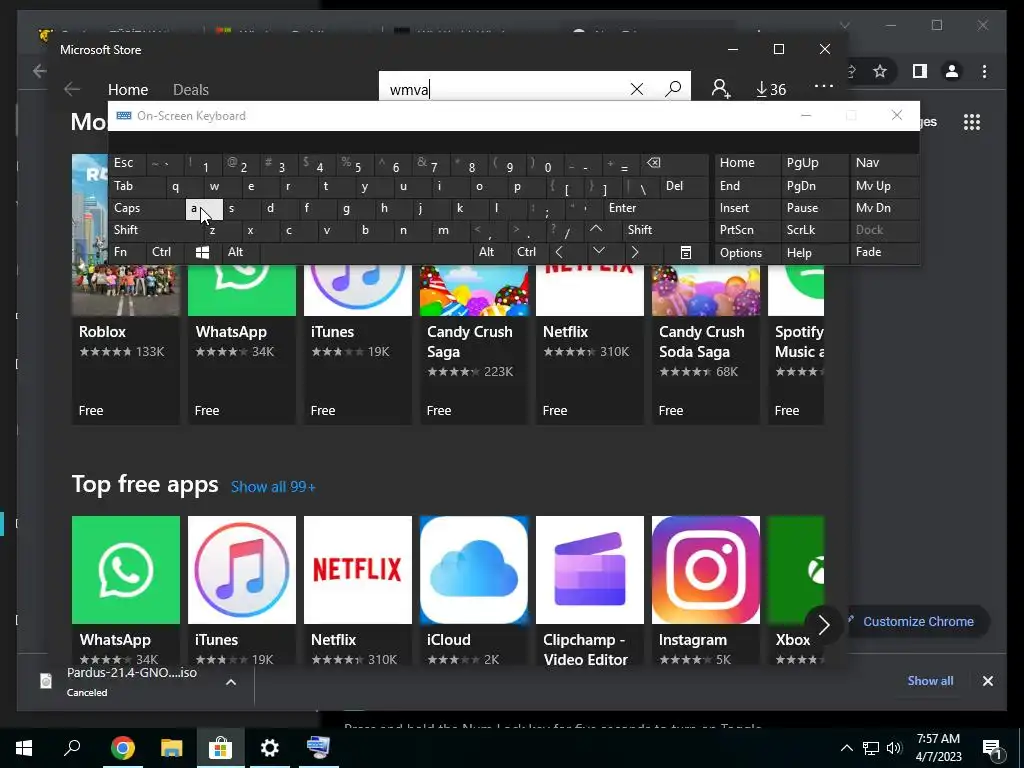
Task: Open Settings gear on the taskbar
Action: 270,748
